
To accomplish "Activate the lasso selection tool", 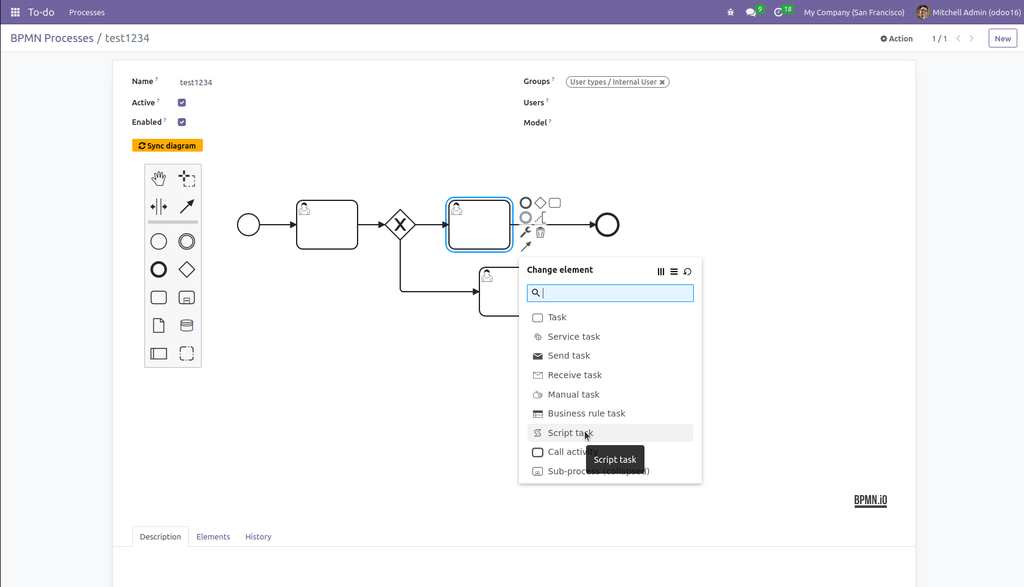I will [x=187, y=178].
